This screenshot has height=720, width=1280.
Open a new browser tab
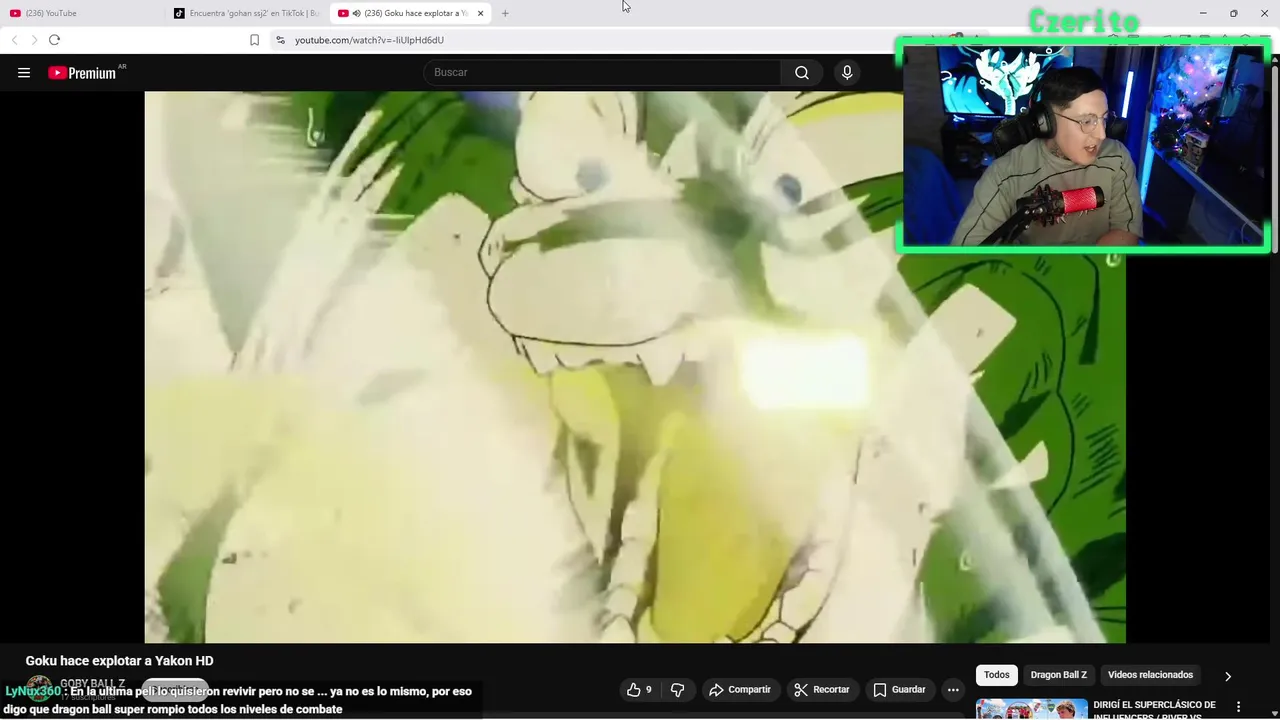click(x=505, y=13)
